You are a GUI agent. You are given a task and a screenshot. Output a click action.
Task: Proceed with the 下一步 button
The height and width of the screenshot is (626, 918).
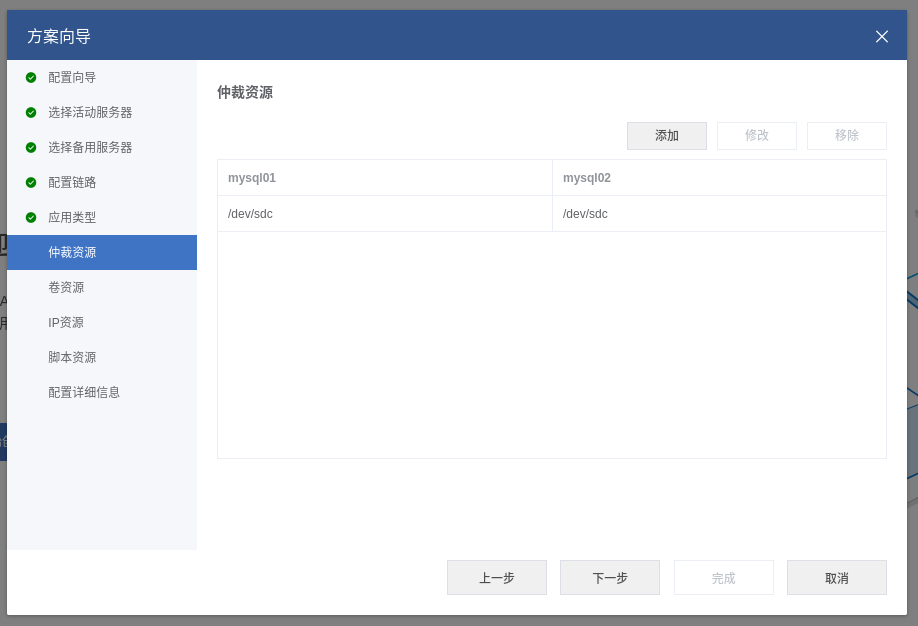tap(609, 577)
